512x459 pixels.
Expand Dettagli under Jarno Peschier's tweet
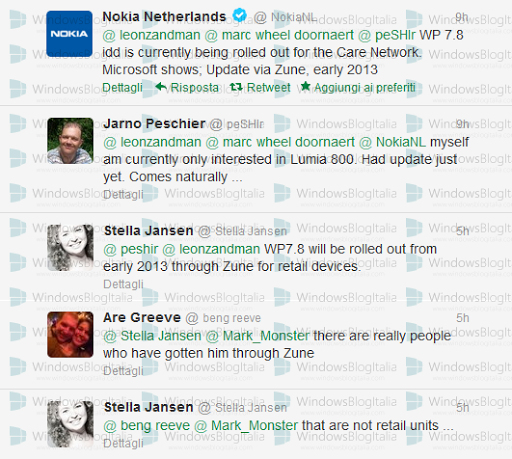123,194
